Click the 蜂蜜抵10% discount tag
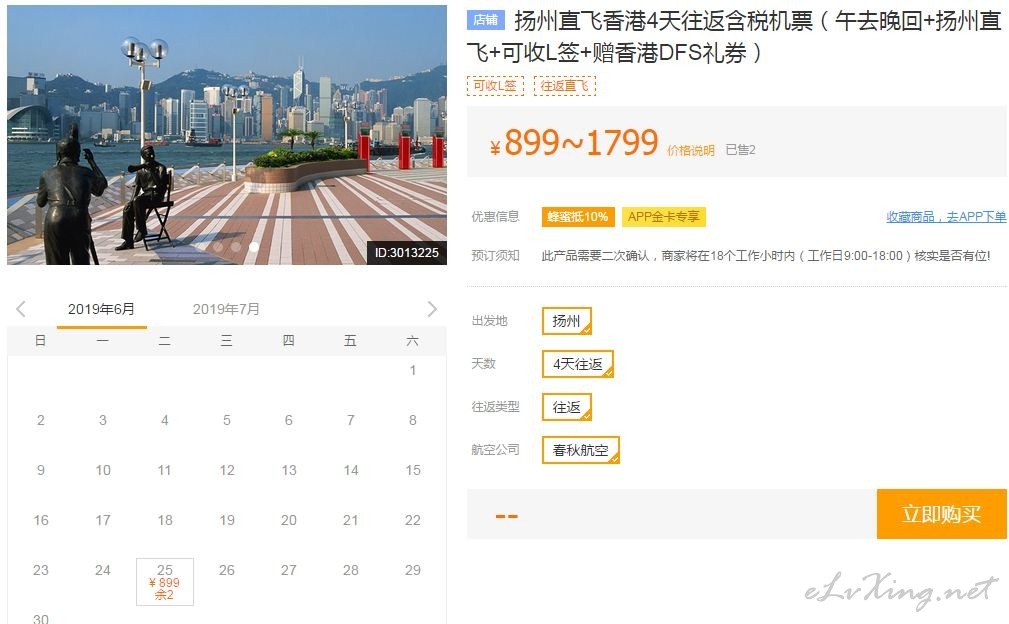 (578, 217)
